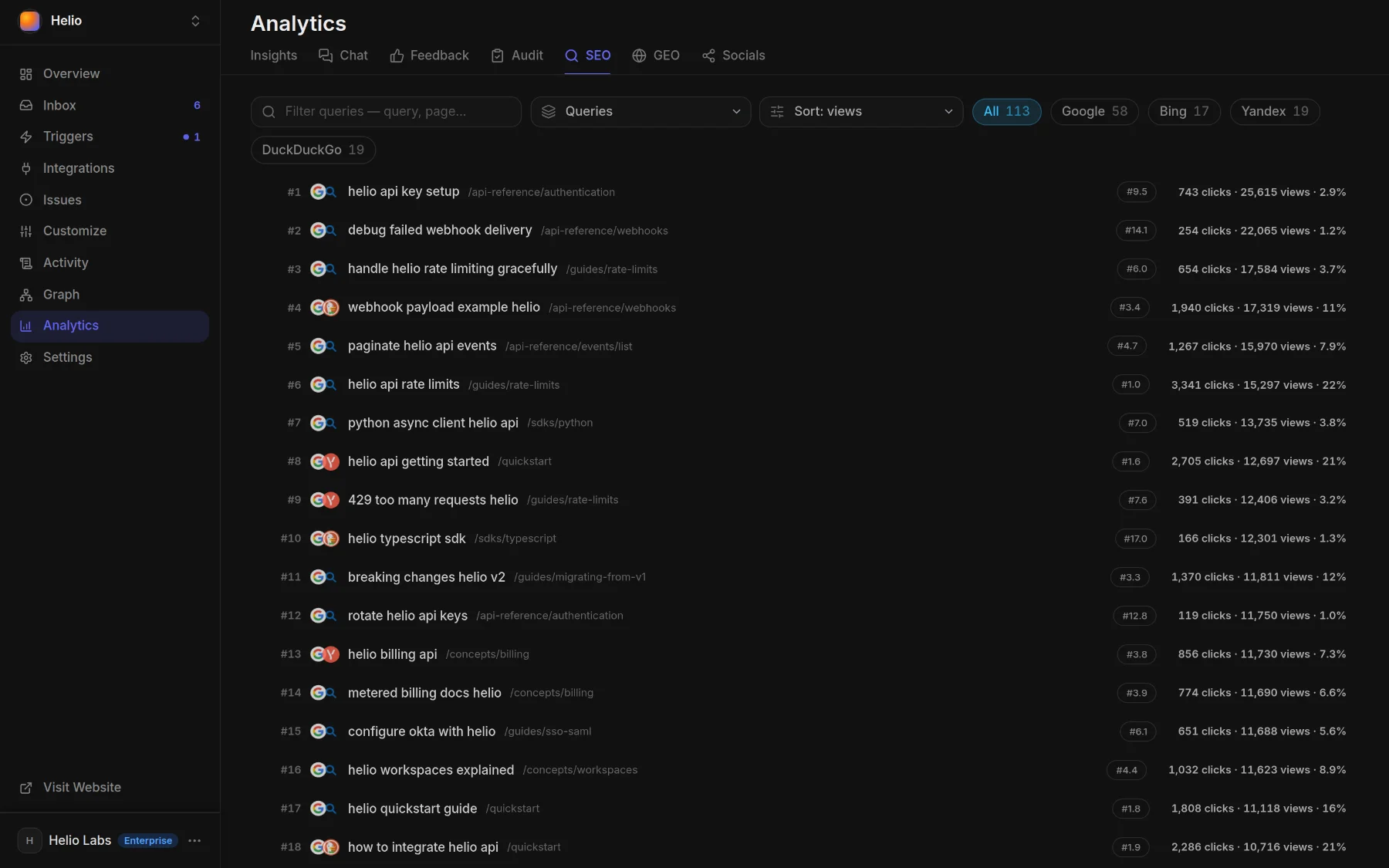The width and height of the screenshot is (1389, 868).
Task: Click Yandex icon on helio billing api row
Action: click(x=331, y=654)
